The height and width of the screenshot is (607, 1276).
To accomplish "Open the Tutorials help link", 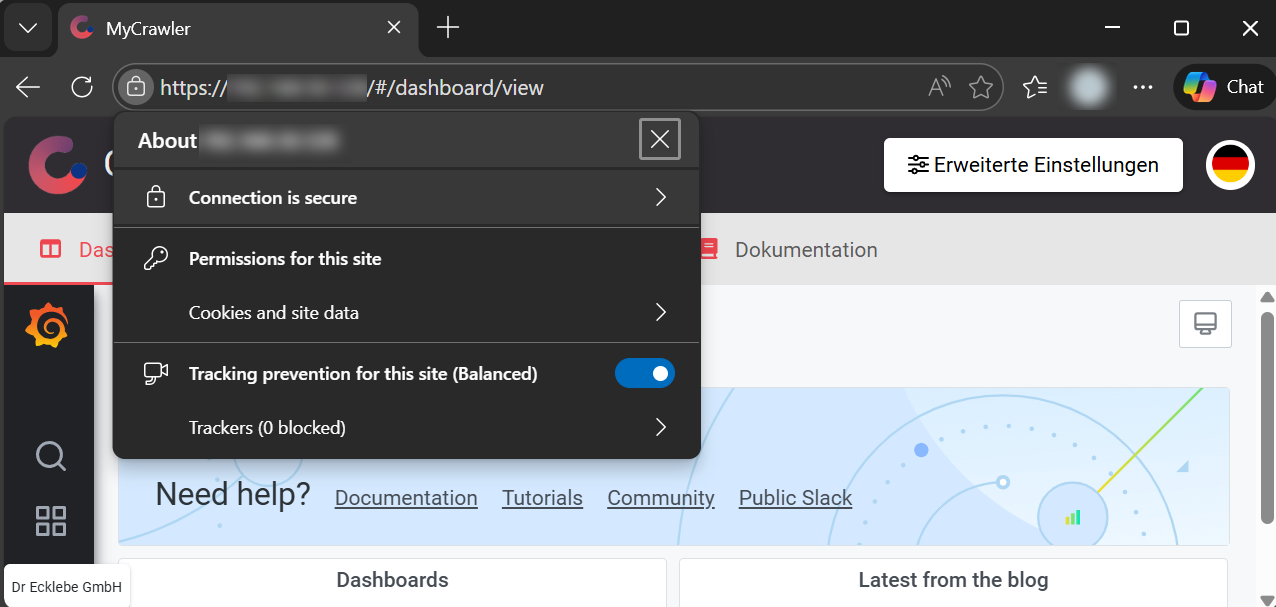I will pyautogui.click(x=542, y=498).
